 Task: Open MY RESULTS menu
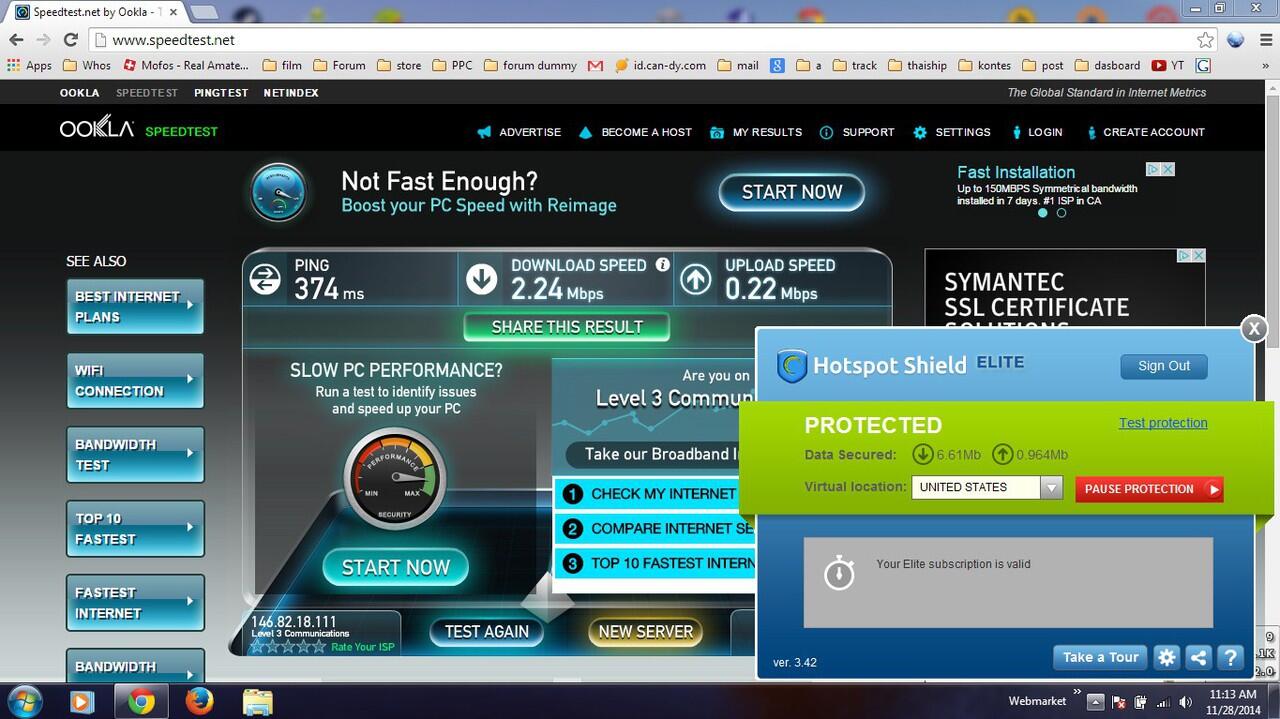pos(756,132)
